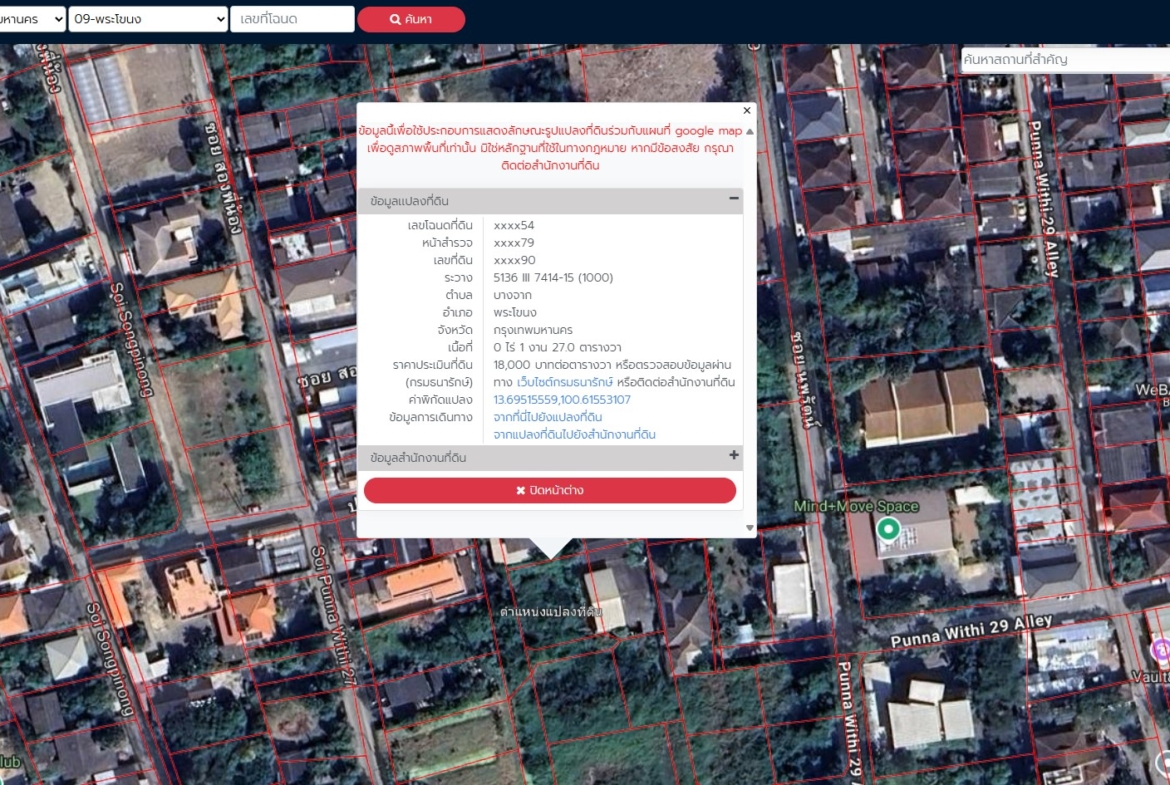The height and width of the screenshot is (785, 1170).
Task: Click the Punna Withi 29 Alley street label
Action: [x=972, y=630]
